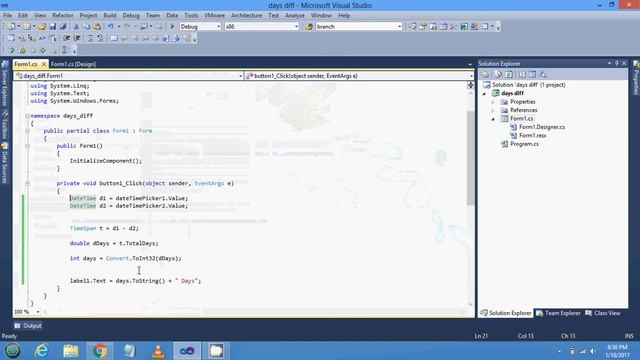Screen dimensions: 640x360
Task: Click the code editor vertical scrollbar thumb
Action: [471, 158]
